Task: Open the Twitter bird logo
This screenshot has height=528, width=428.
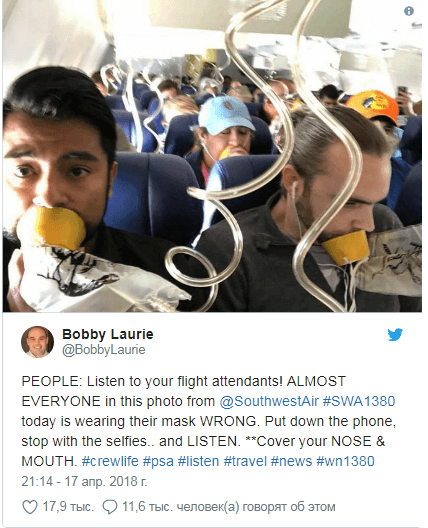Action: point(395,335)
